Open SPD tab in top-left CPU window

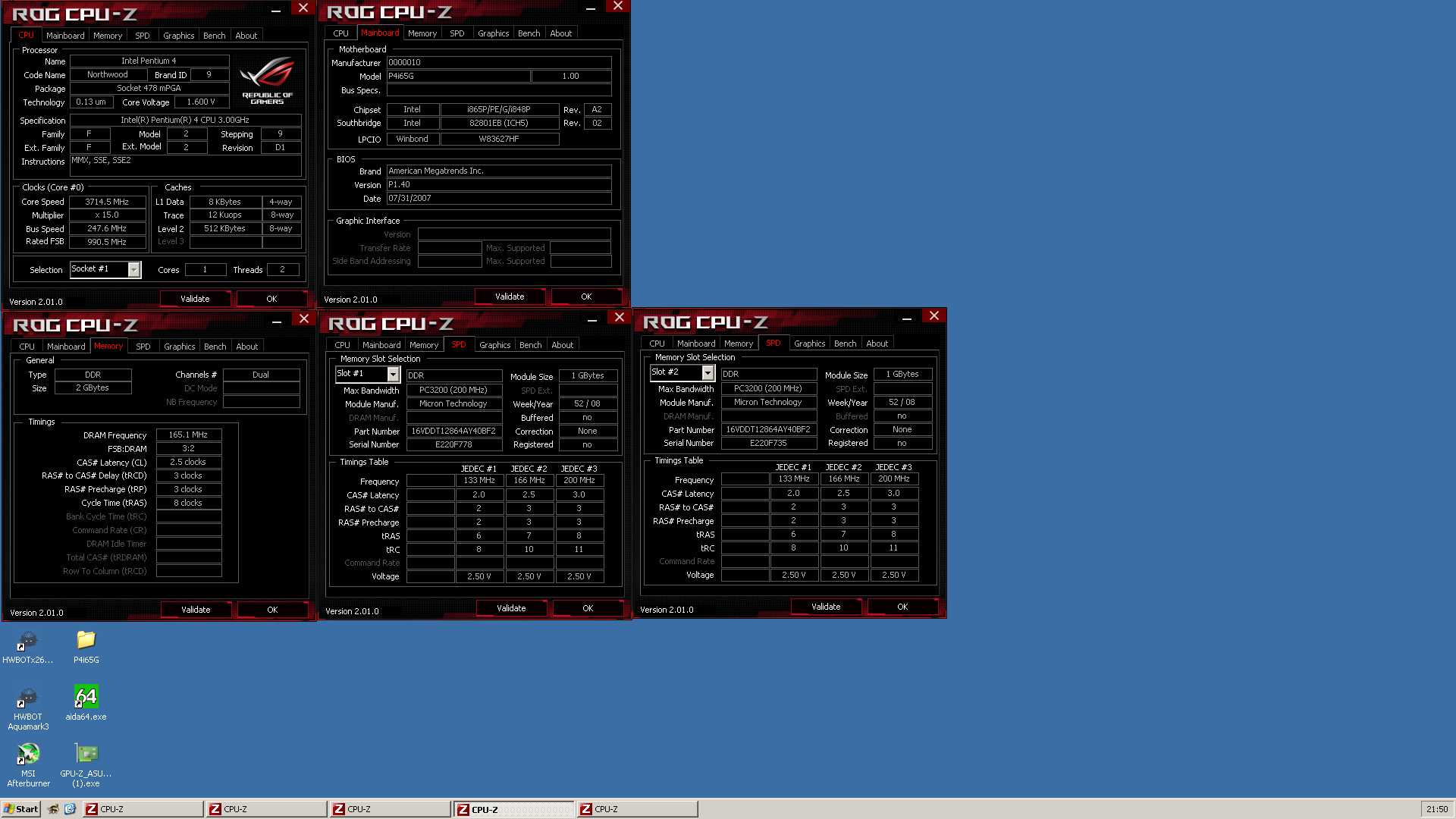[143, 36]
